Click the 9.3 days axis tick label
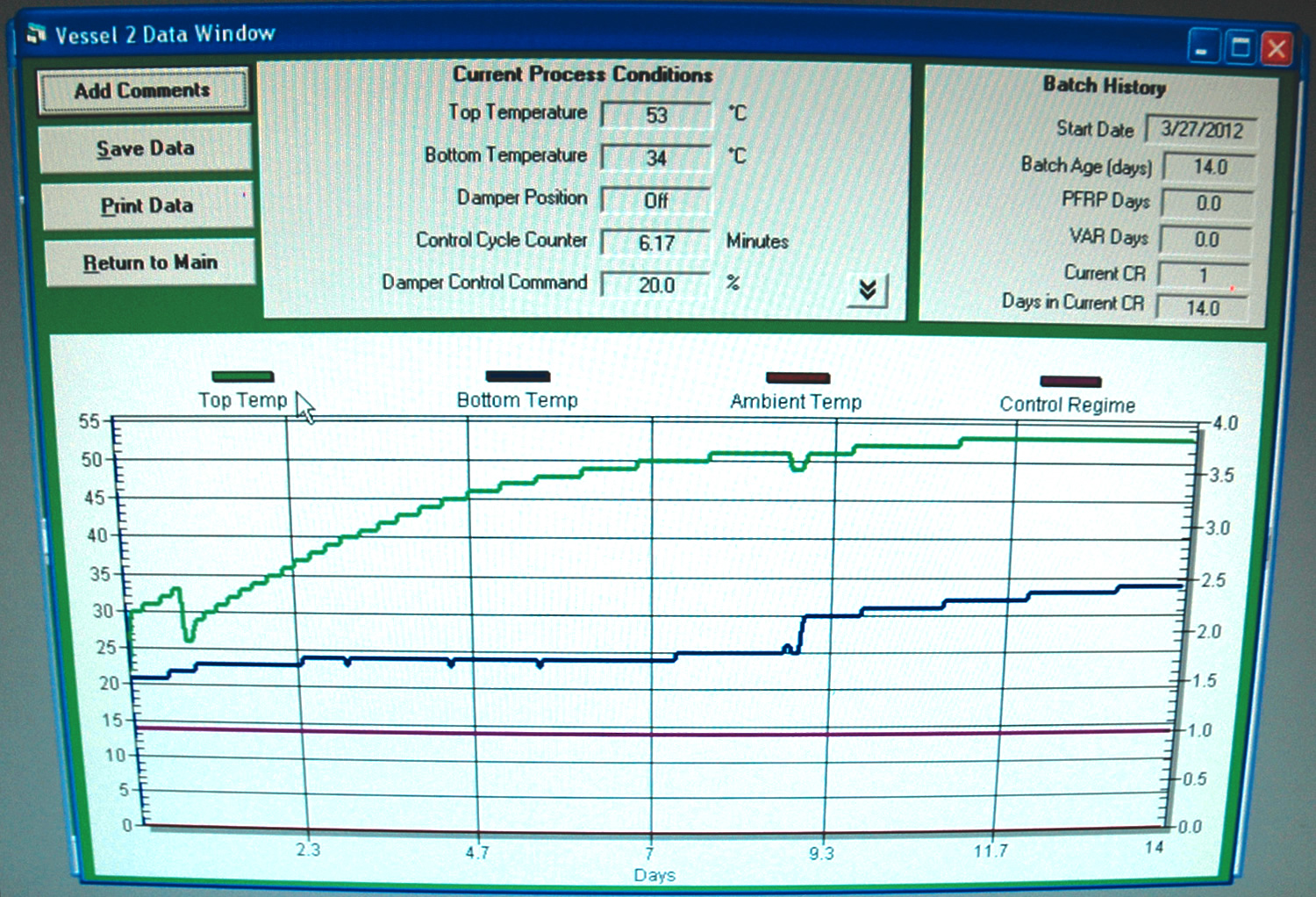 tap(821, 853)
